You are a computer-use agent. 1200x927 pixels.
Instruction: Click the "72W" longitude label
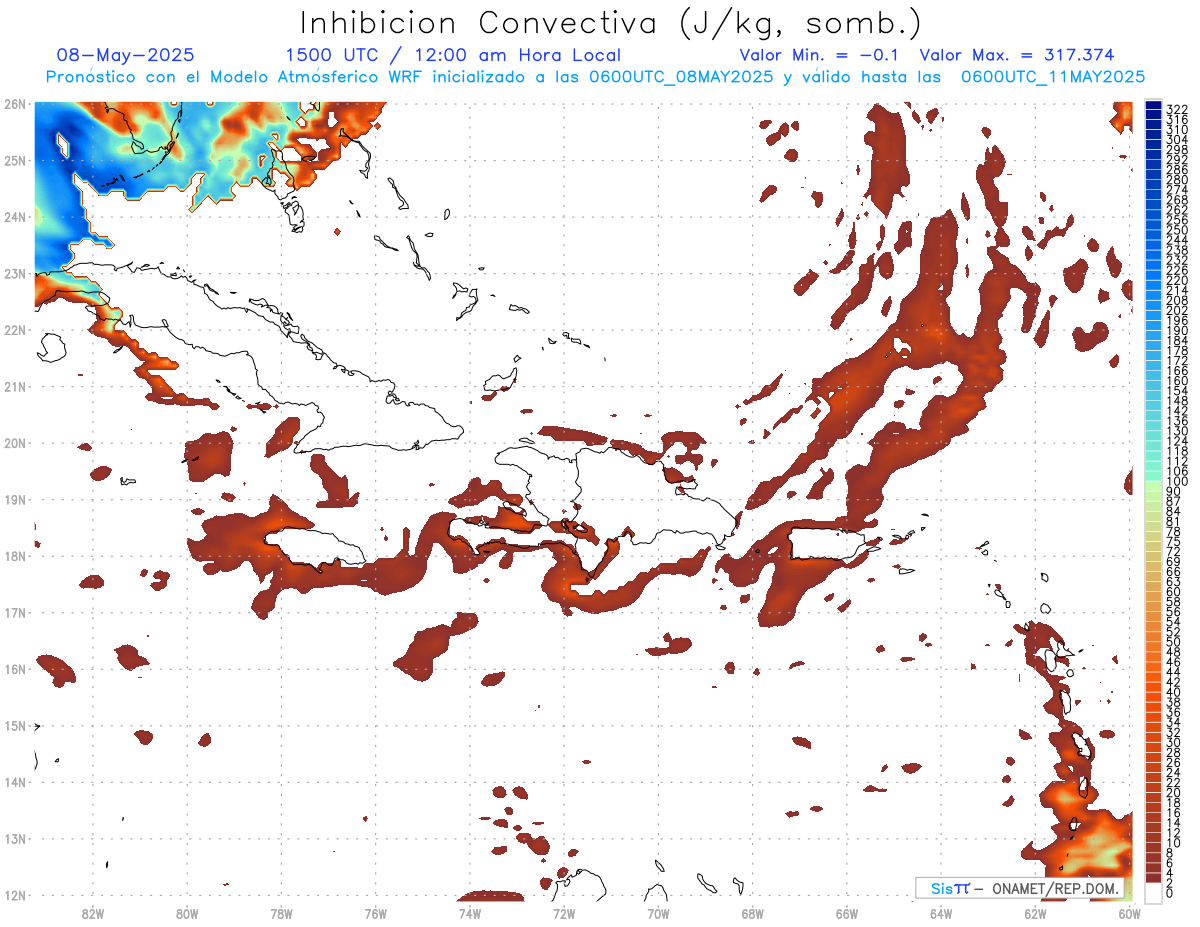coord(564,913)
